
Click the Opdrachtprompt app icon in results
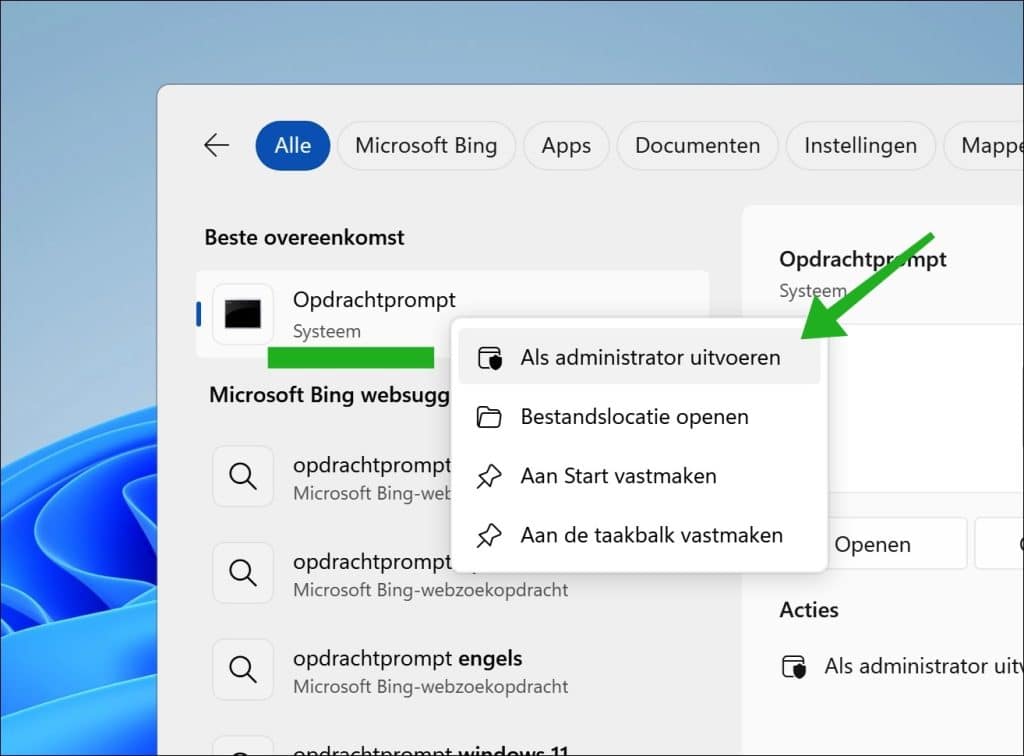(243, 314)
